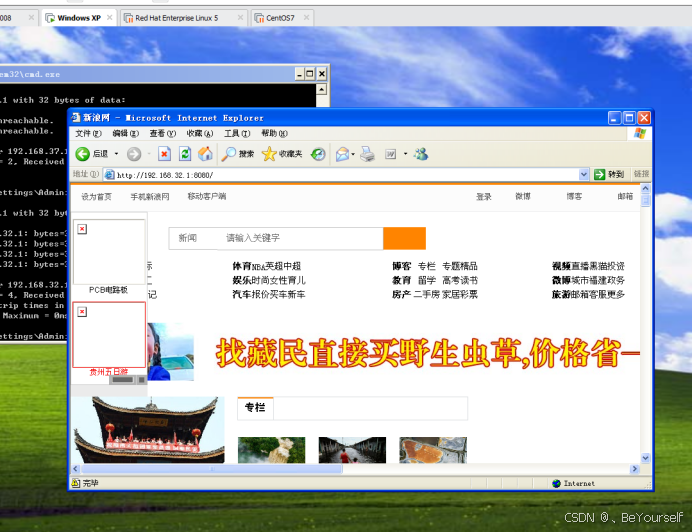The image size is (692, 532).
Task: Open Favorites with the star icon
Action: (269, 154)
